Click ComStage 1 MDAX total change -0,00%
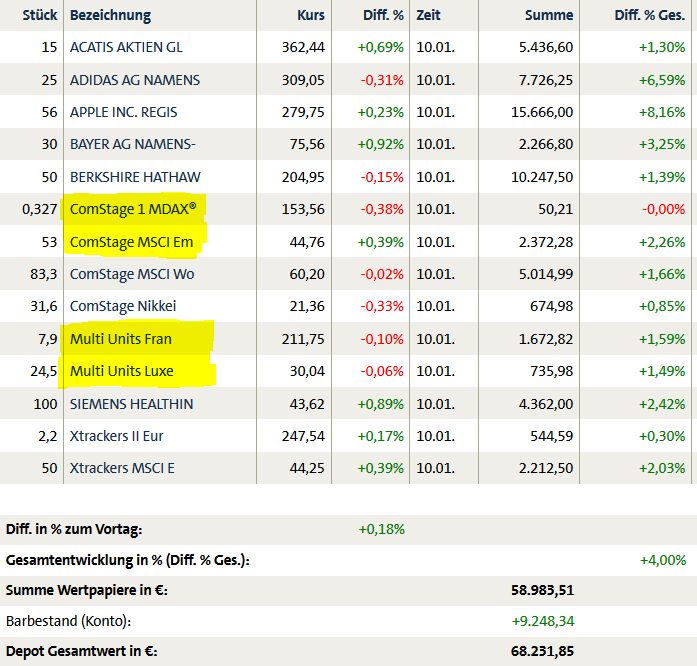This screenshot has width=697, height=666. (x=663, y=209)
